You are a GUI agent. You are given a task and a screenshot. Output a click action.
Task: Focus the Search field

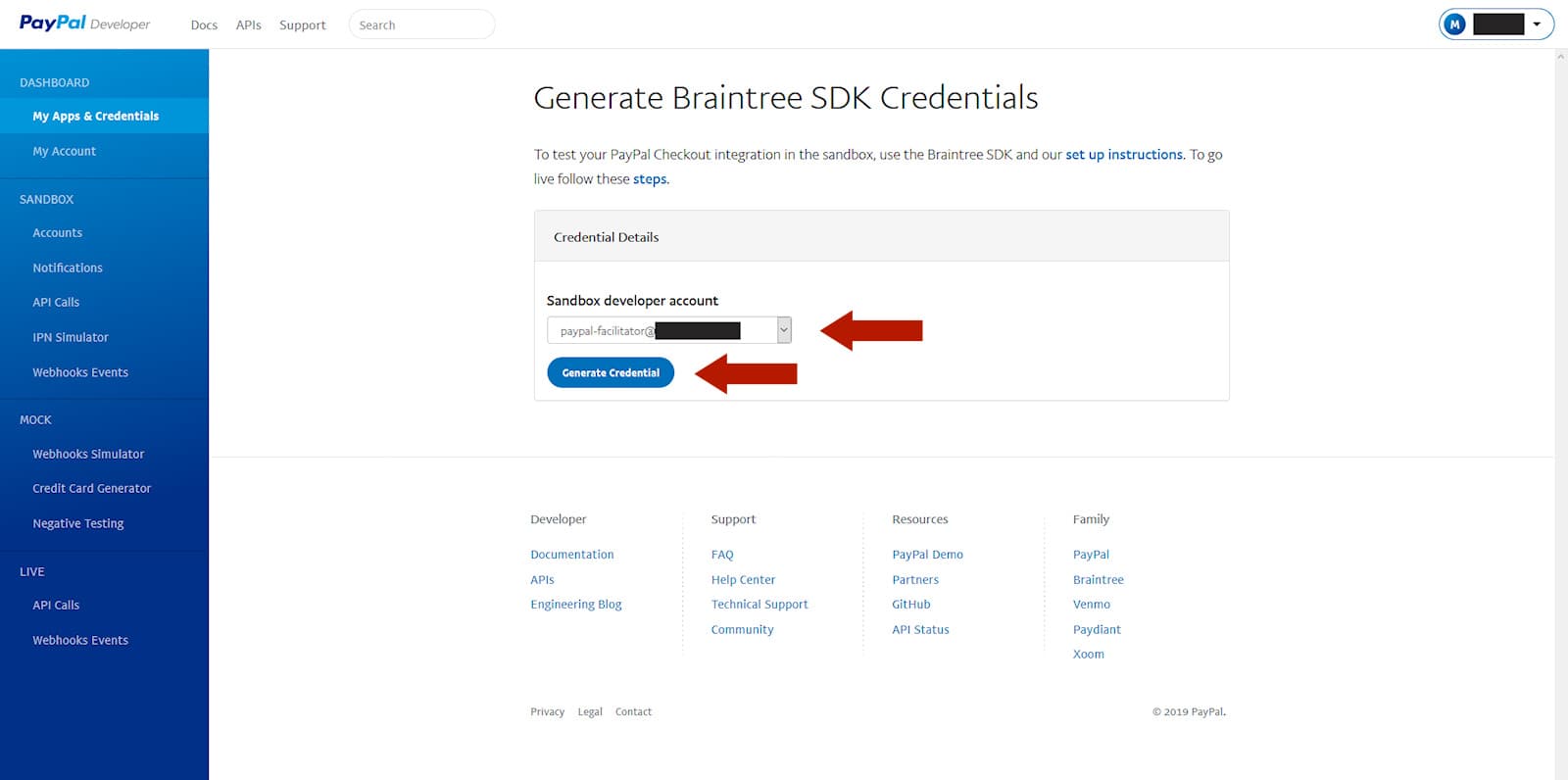click(421, 24)
